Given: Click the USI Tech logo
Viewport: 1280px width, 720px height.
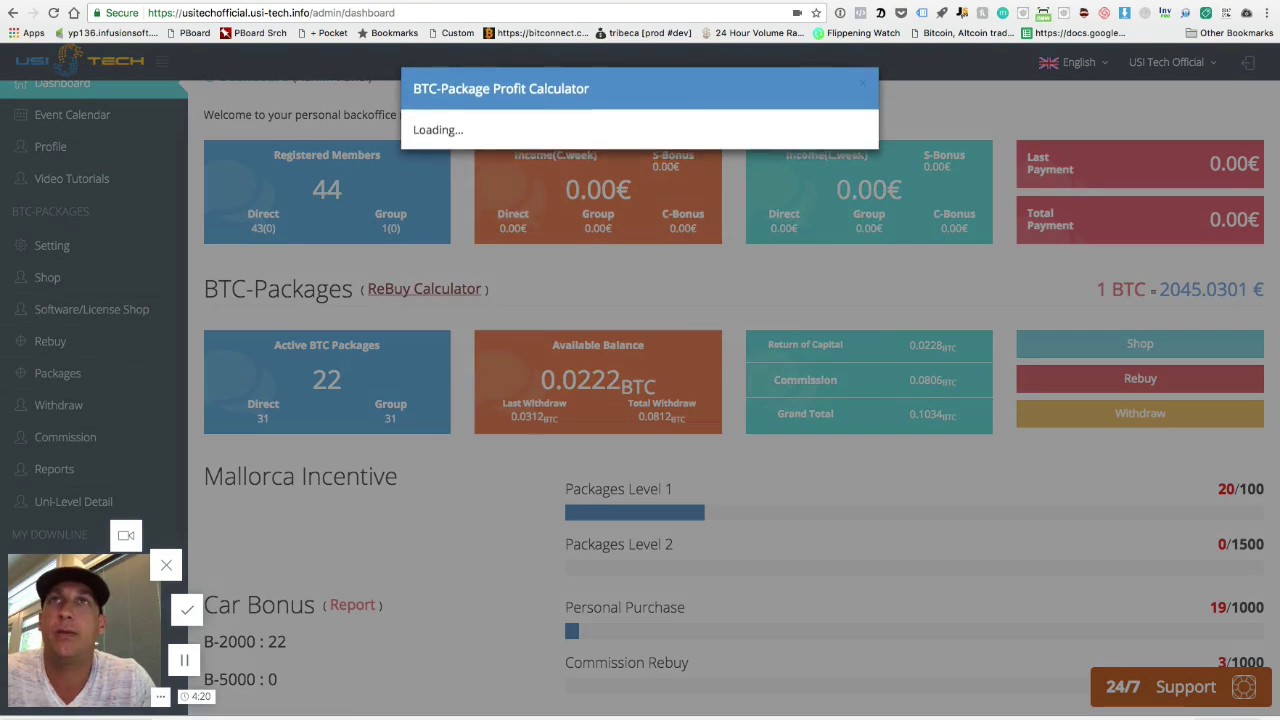Looking at the screenshot, I should pyautogui.click(x=80, y=61).
